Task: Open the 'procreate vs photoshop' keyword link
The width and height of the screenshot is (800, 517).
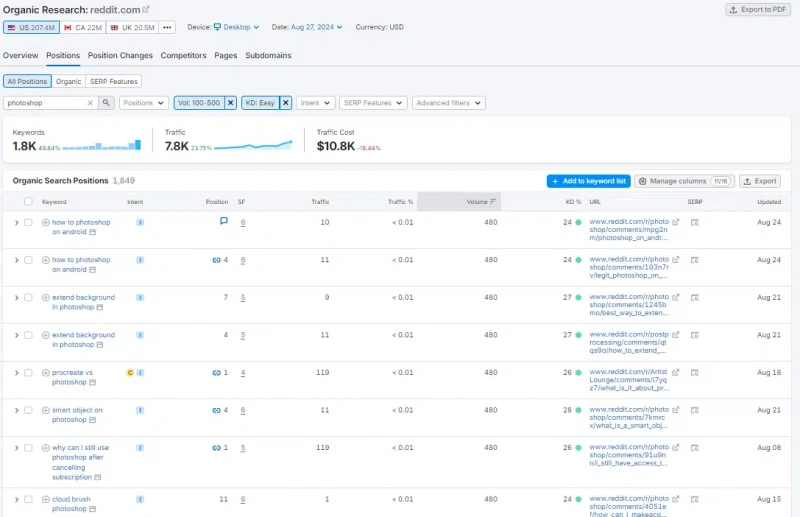Action: (72, 377)
